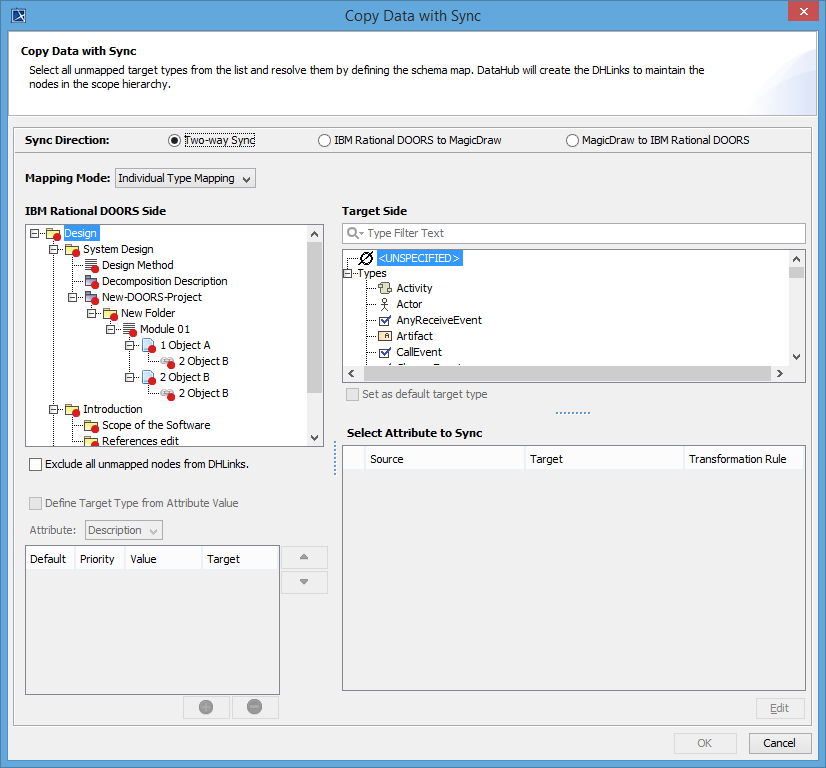Enable Exclude all unmapped nodes from DHLinks
The image size is (826, 768).
(36, 464)
